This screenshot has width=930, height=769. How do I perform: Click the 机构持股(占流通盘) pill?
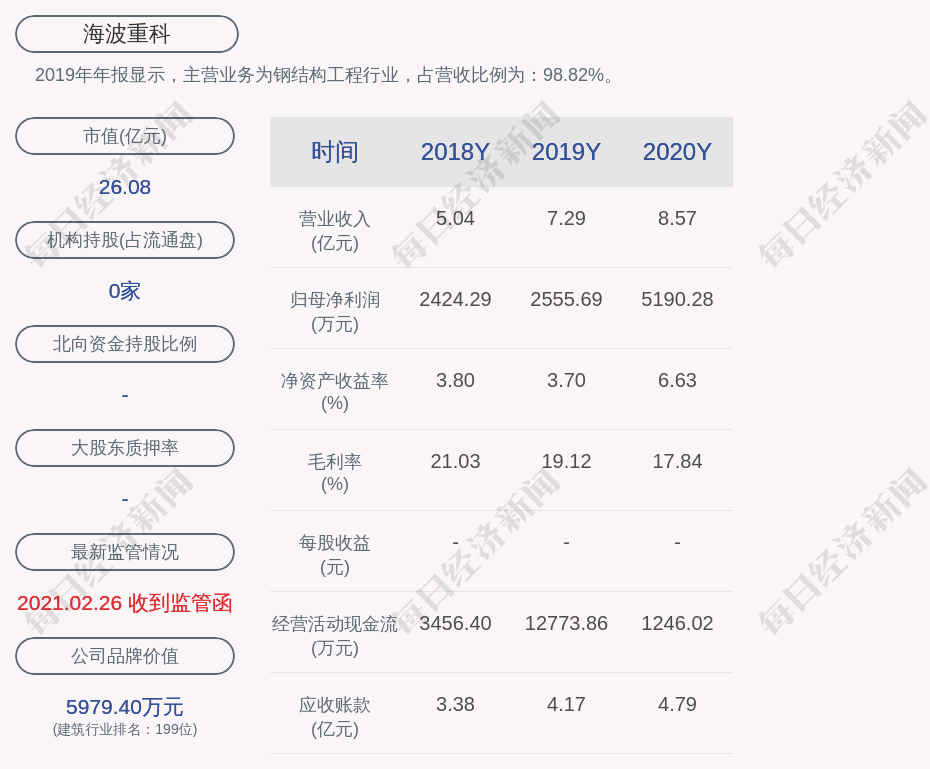point(125,240)
